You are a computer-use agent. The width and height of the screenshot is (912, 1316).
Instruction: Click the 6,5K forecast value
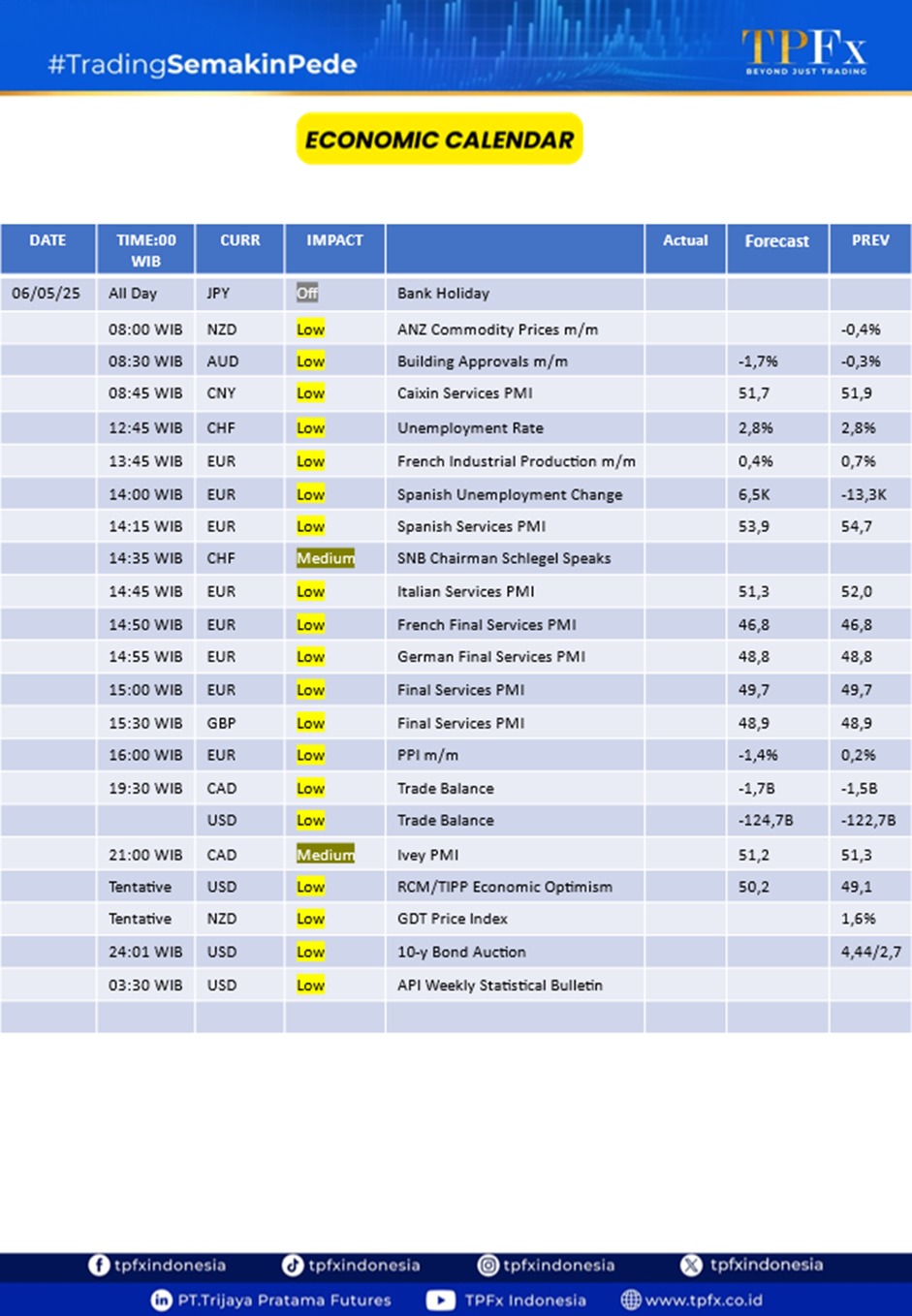pyautogui.click(x=754, y=494)
